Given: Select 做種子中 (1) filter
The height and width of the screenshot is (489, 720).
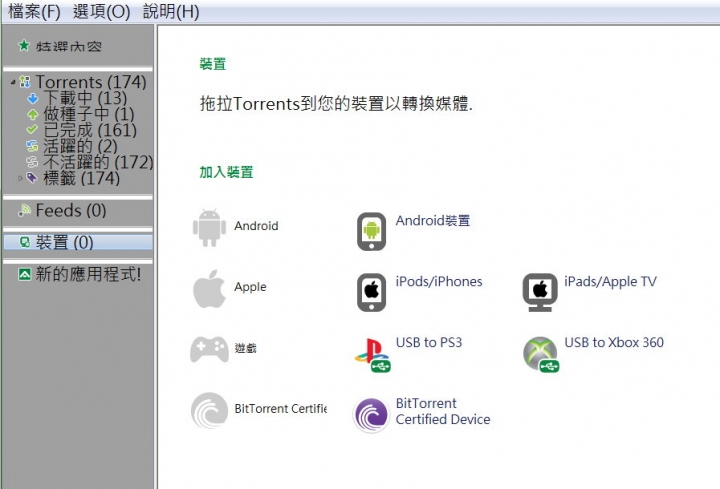Looking at the screenshot, I should [x=89, y=114].
